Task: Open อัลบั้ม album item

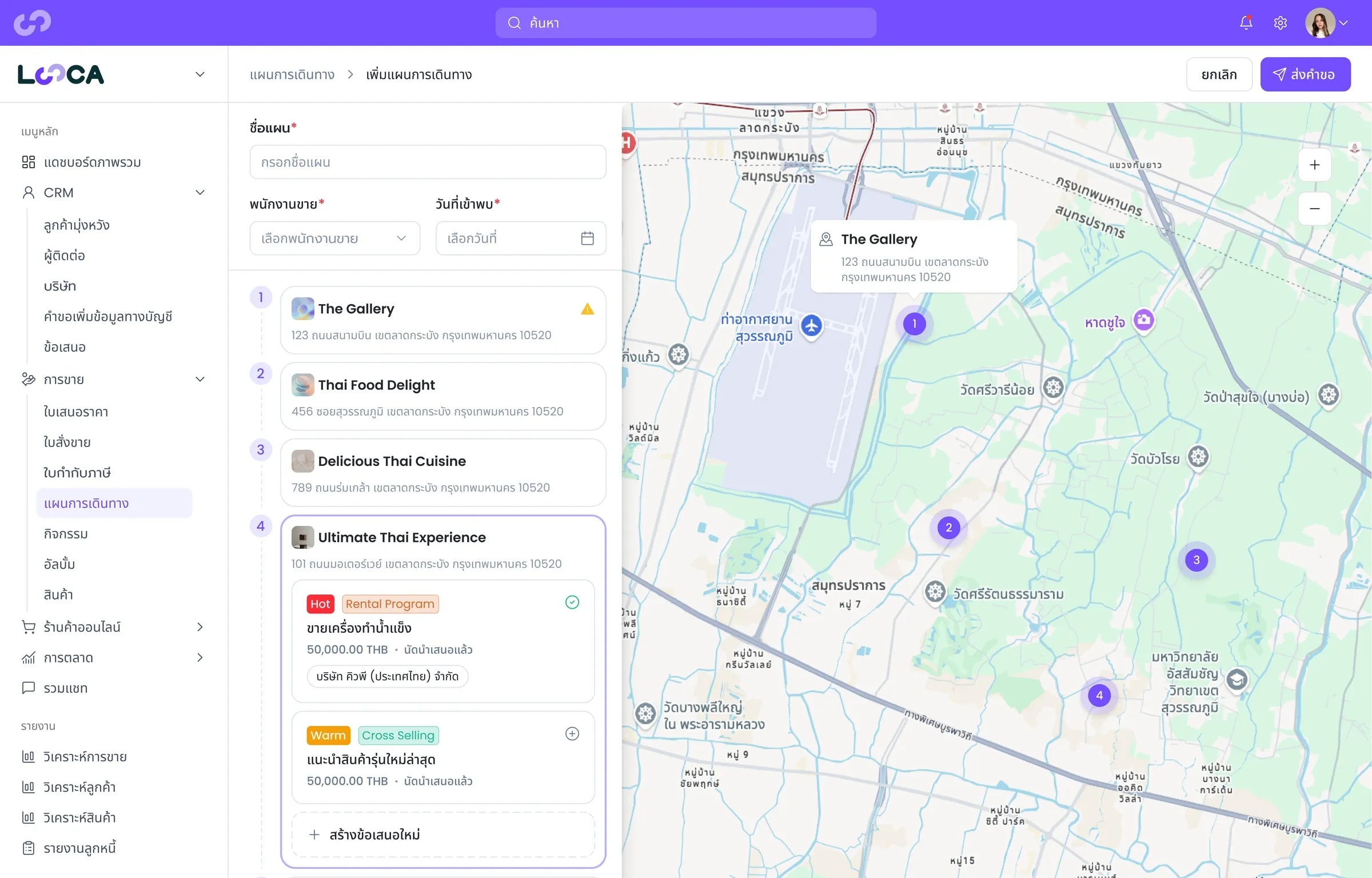Action: (59, 564)
